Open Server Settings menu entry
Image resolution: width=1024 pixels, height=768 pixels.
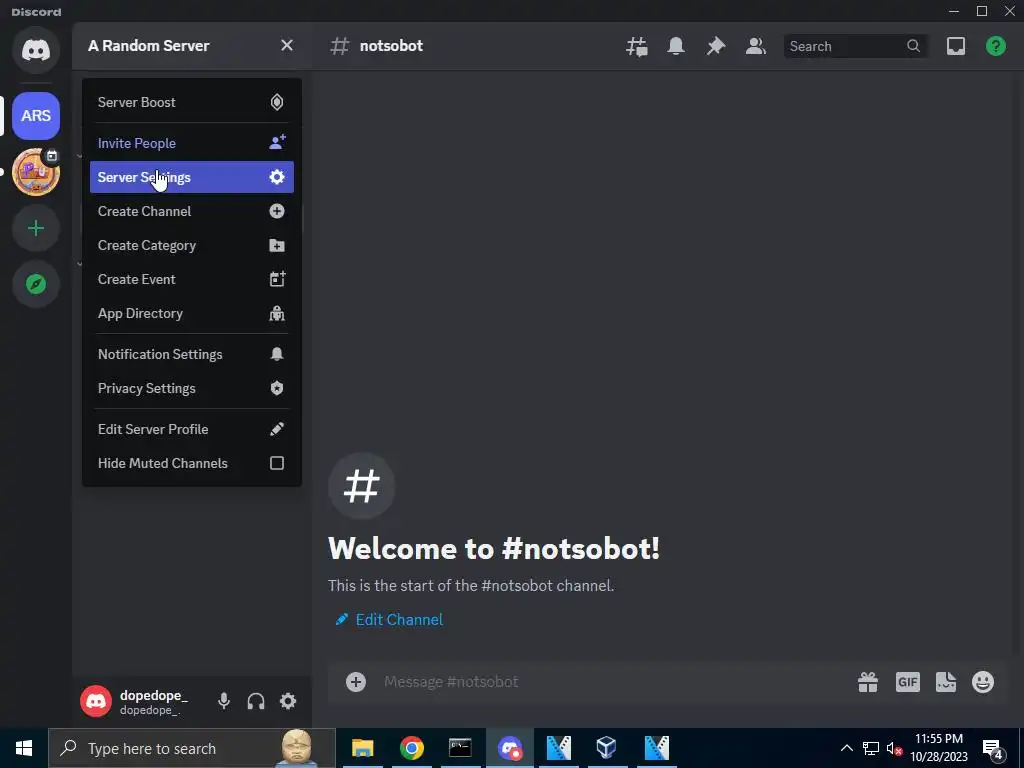[x=191, y=177]
